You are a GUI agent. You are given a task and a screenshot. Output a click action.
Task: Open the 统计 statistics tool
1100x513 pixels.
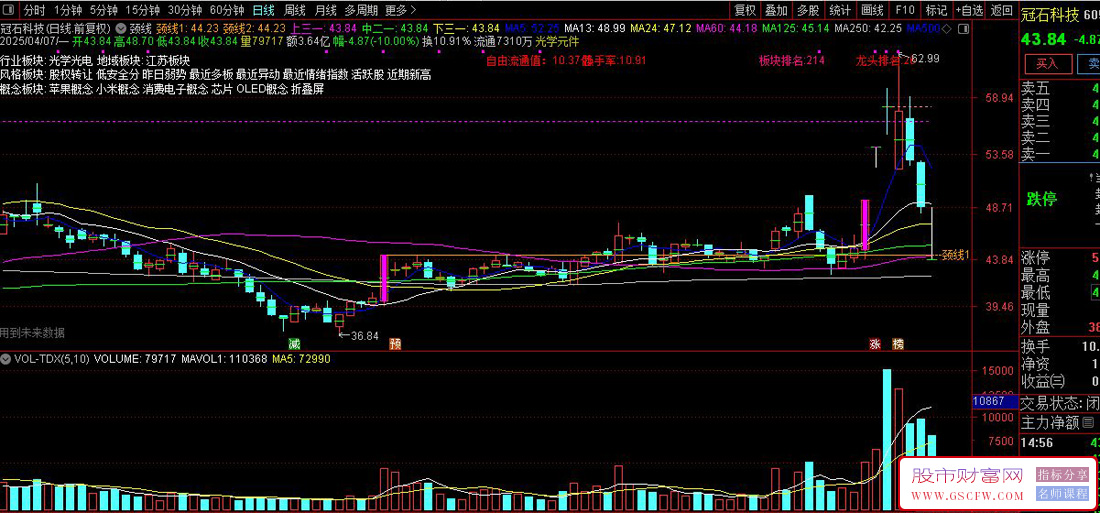[839, 11]
